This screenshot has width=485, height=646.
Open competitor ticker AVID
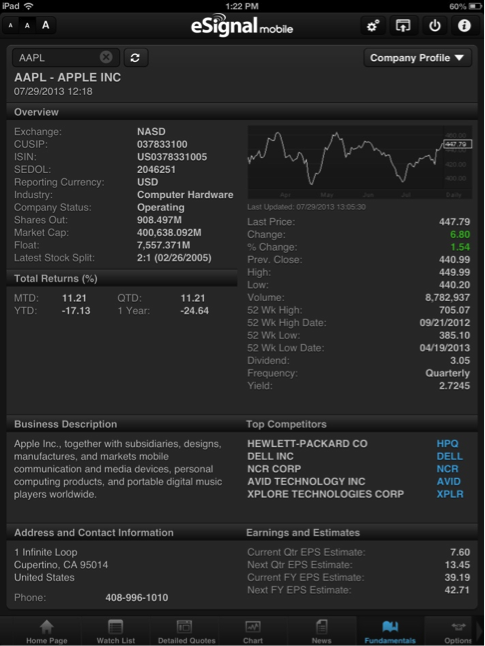point(448,482)
